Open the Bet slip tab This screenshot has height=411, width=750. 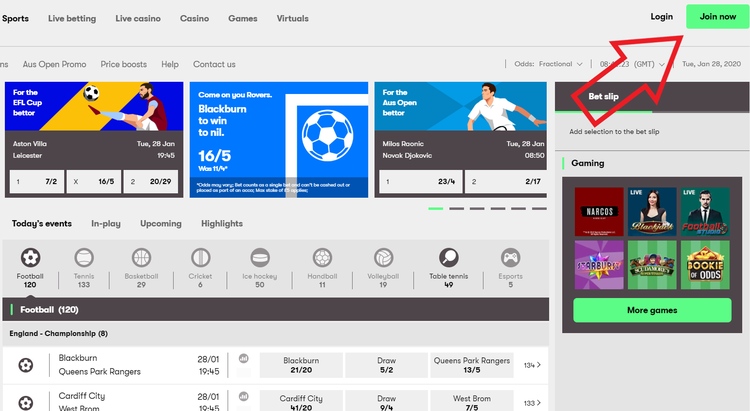(x=603, y=96)
